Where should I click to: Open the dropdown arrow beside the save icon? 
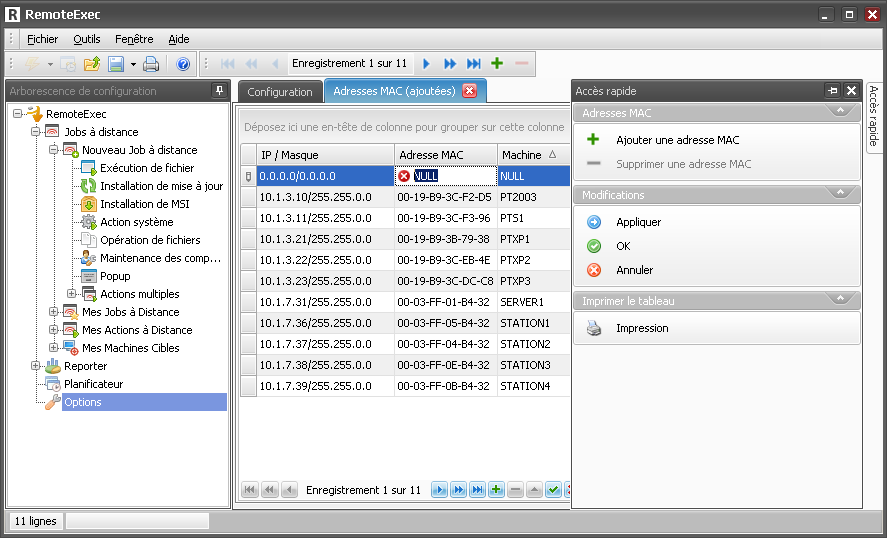click(x=133, y=64)
